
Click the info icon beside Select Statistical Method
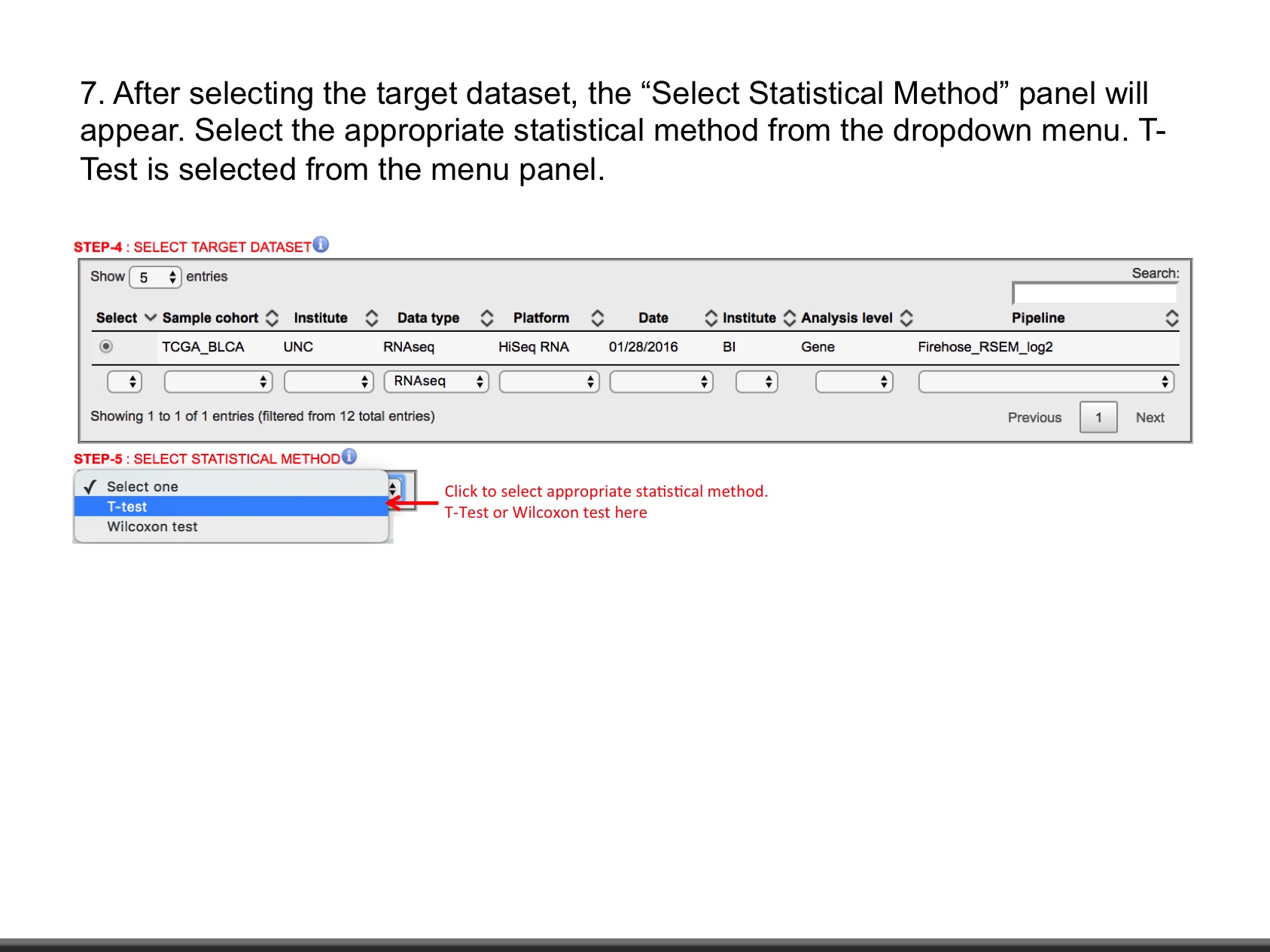click(349, 456)
